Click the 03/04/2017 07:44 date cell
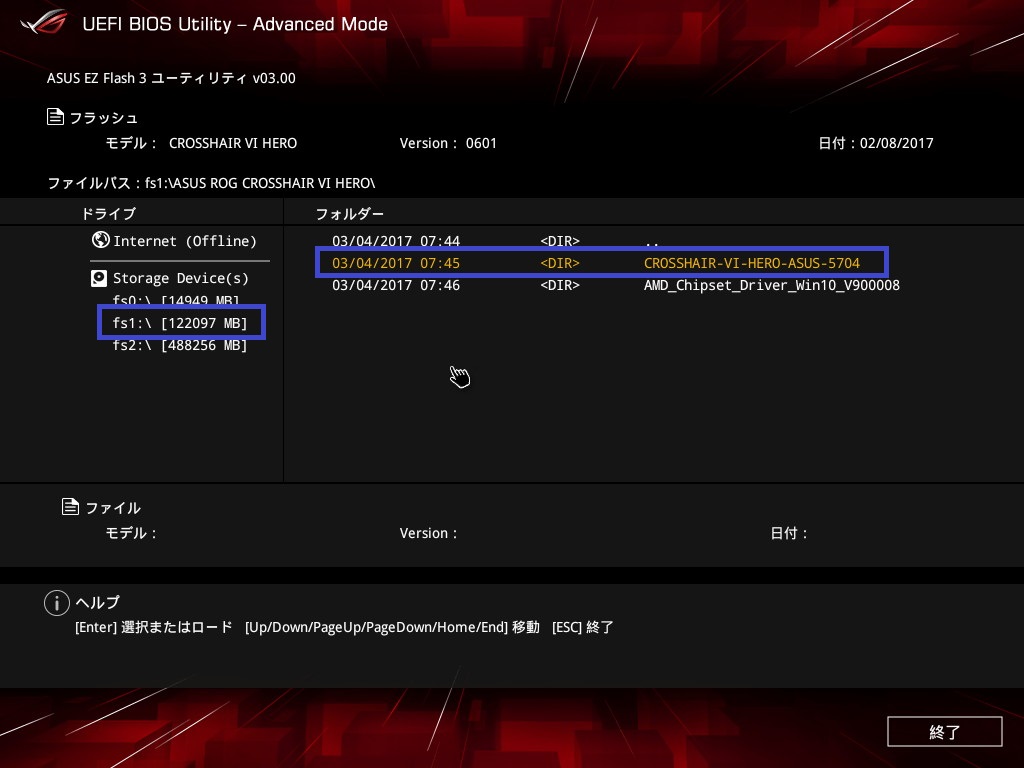This screenshot has width=1024, height=768. 396,241
